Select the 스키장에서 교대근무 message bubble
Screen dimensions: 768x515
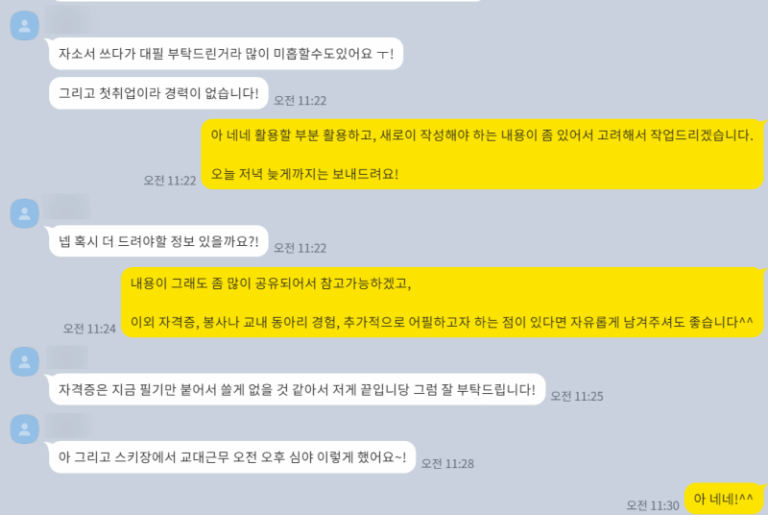(232, 457)
